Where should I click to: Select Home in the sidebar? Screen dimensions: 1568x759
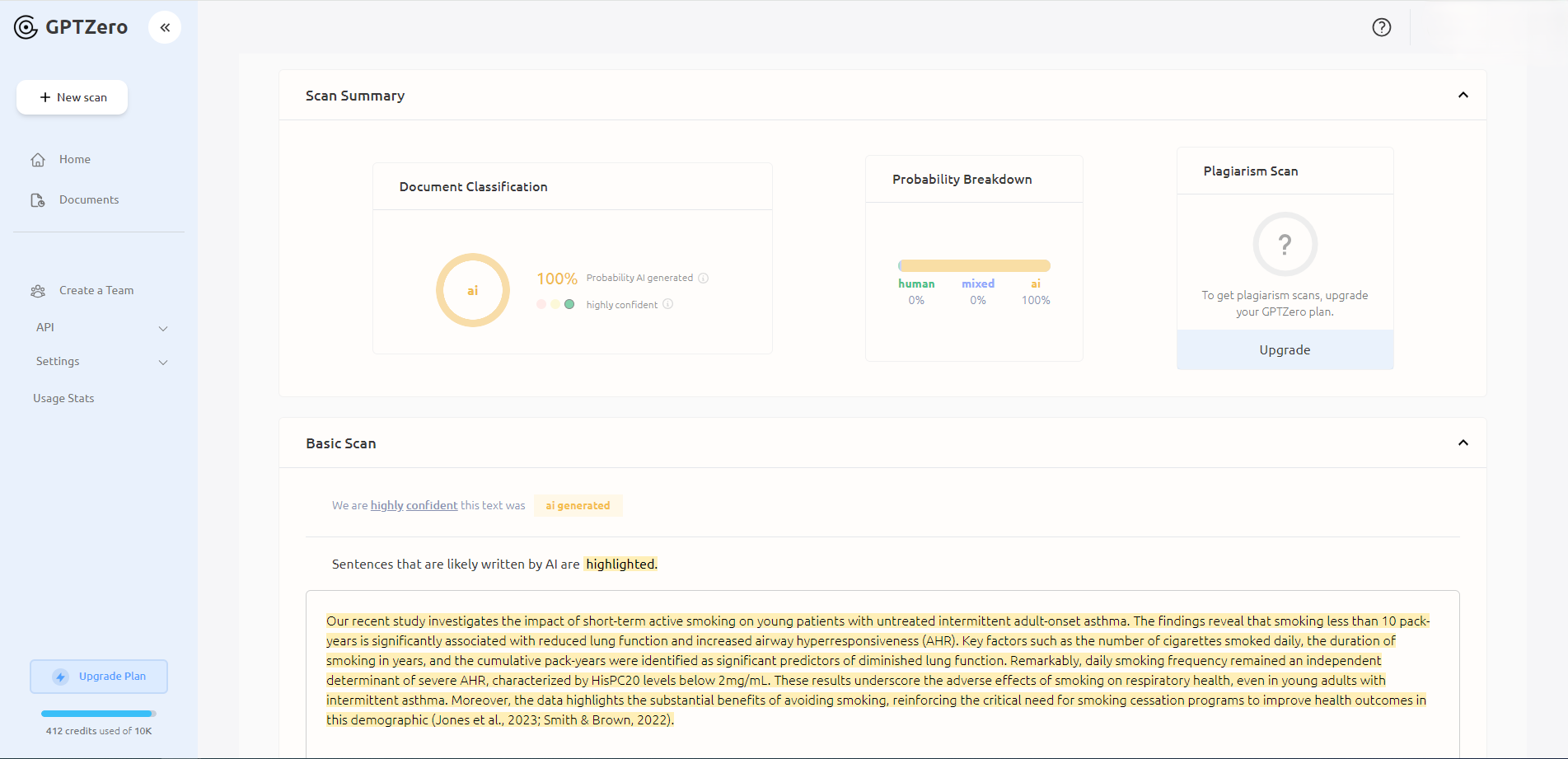tap(75, 159)
